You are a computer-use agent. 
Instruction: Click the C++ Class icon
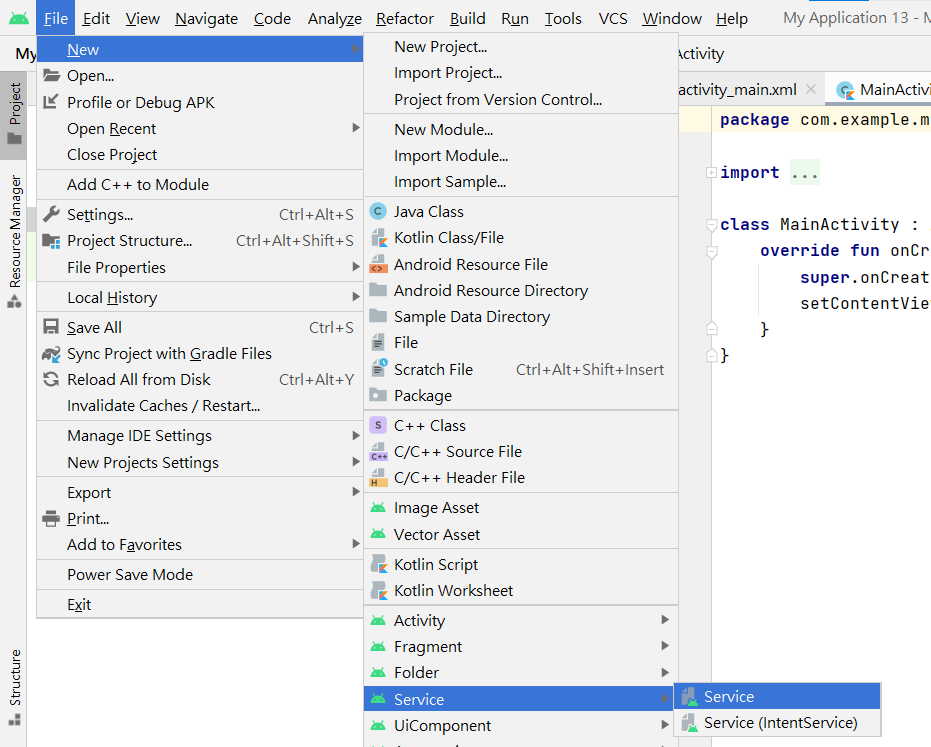pos(378,425)
